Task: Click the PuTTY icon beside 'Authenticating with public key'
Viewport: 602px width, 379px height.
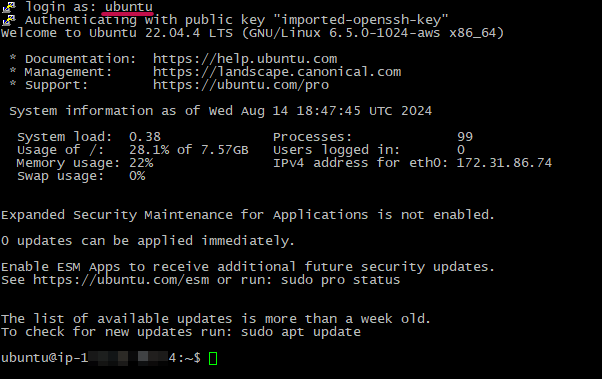Action: pos(9,20)
